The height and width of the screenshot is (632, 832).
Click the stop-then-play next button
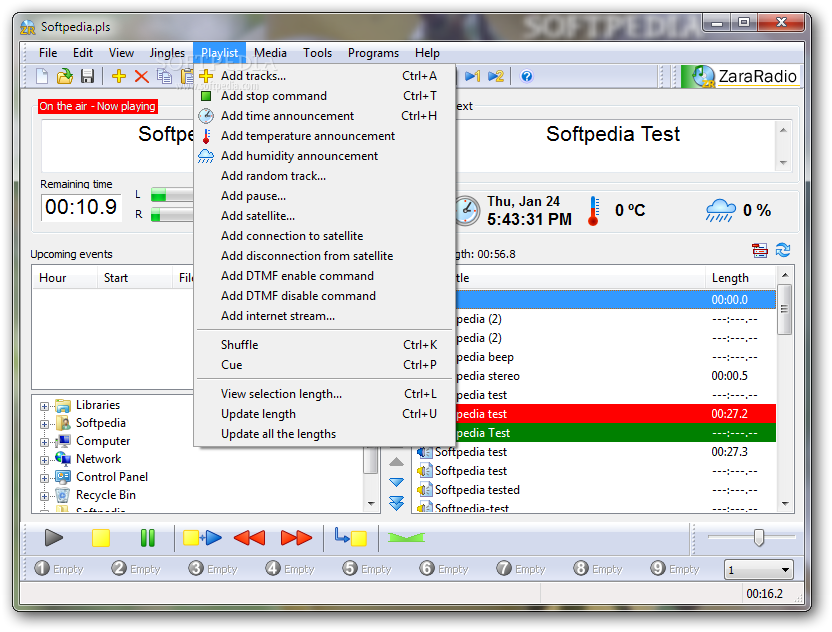coord(202,538)
